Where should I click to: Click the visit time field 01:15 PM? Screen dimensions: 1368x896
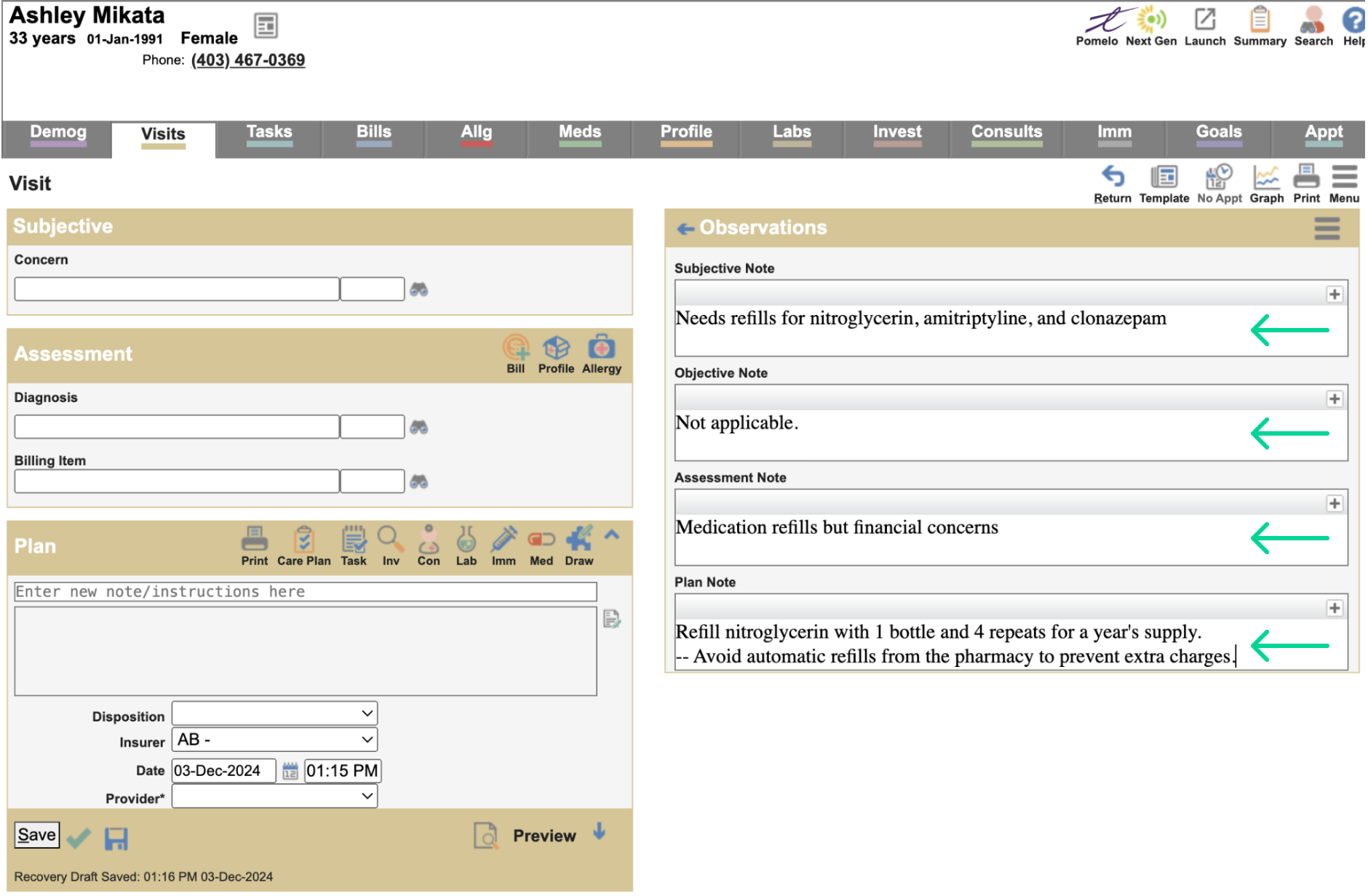pos(343,771)
